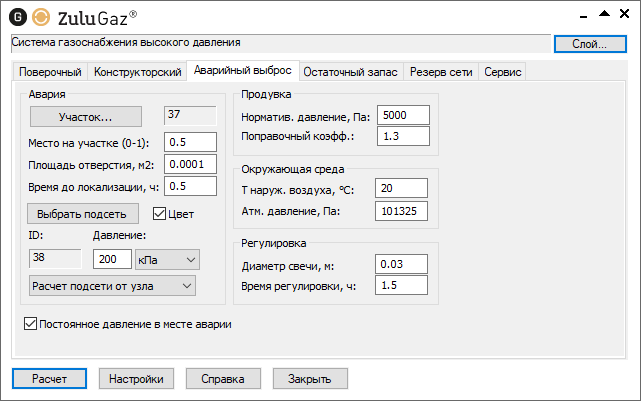Click the layer name field at the top
This screenshot has height=401, width=641.
tap(281, 43)
